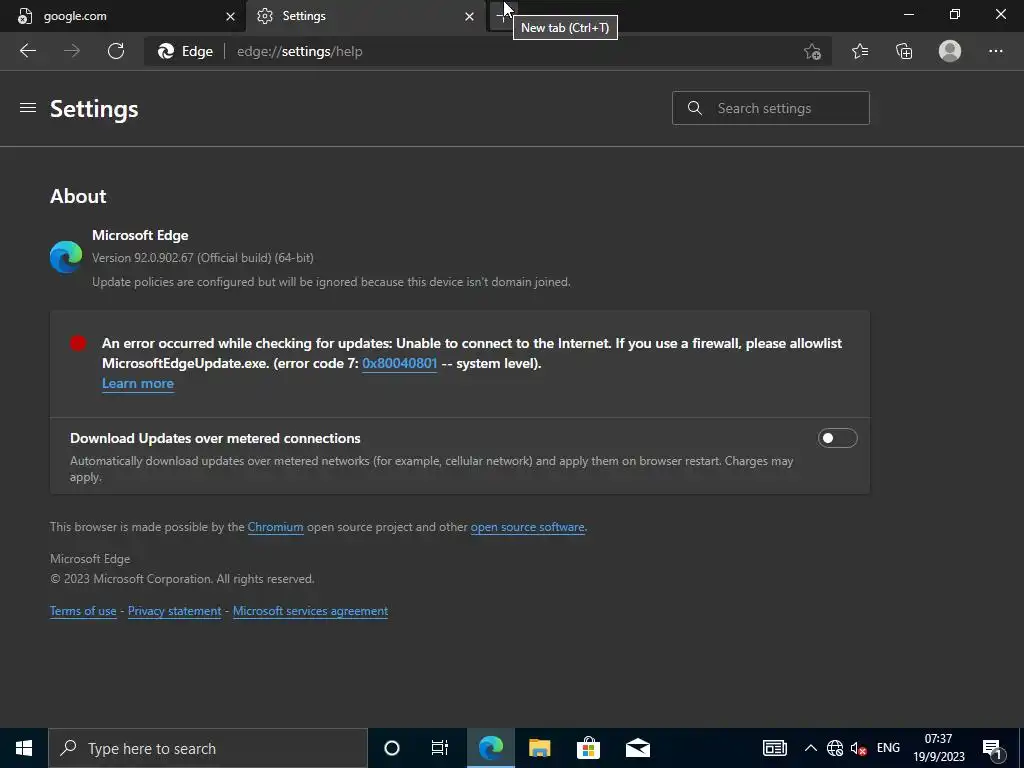Open the Terms of use link
The image size is (1024, 768).
pyautogui.click(x=83, y=611)
